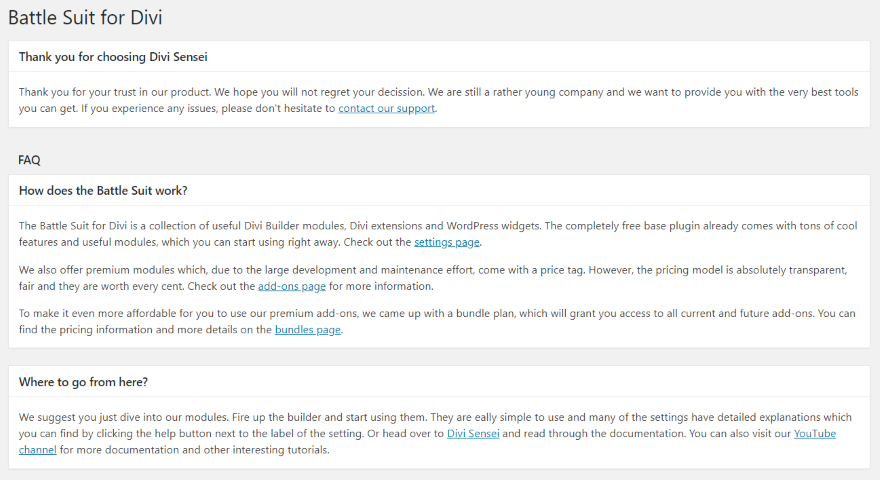
Task: Open the YouTube channel link
Action: click(814, 433)
